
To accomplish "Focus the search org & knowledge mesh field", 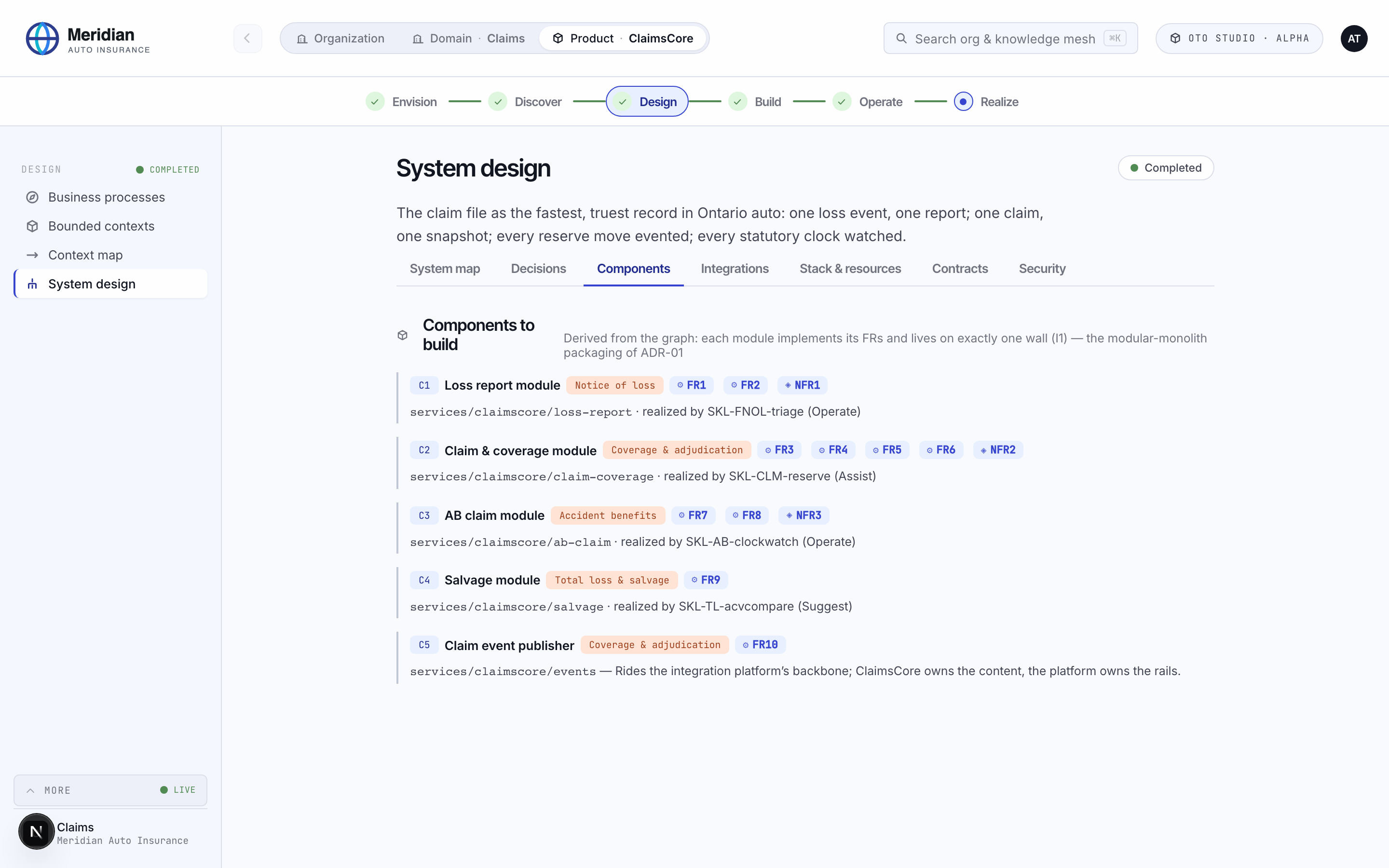I will 1010,39.
